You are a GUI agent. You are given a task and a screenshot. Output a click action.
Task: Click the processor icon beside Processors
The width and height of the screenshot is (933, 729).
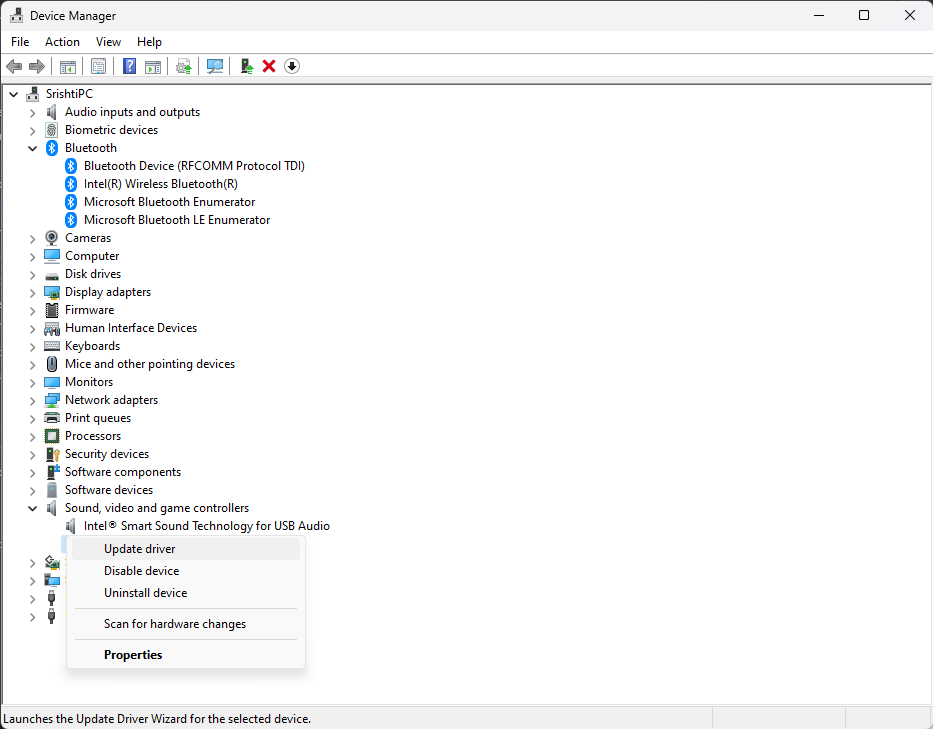52,436
